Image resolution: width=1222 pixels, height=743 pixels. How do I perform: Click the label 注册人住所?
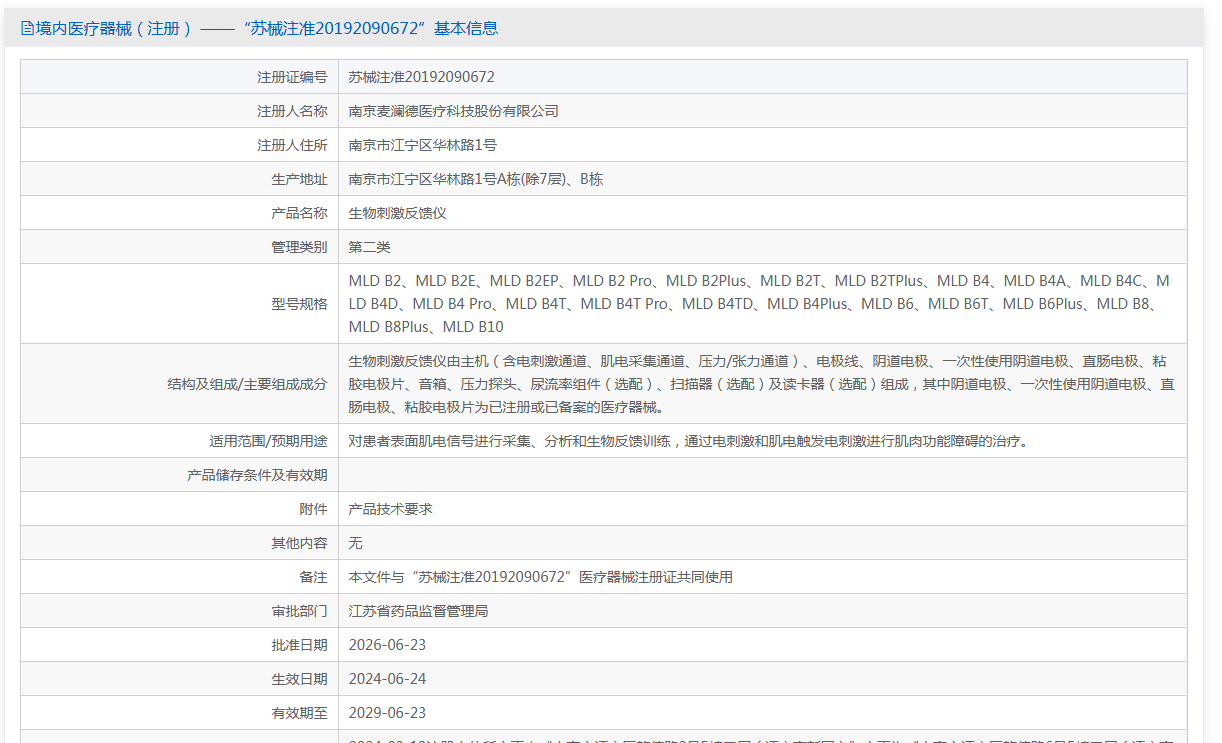click(292, 145)
